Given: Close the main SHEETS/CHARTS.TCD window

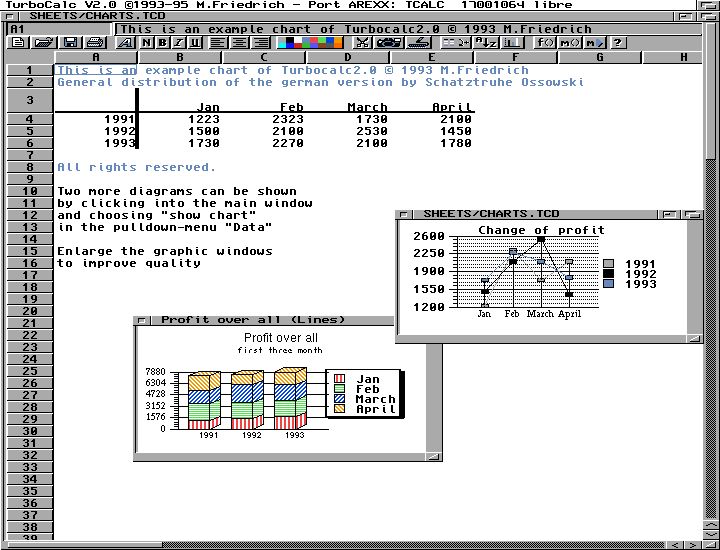Looking at the screenshot, I should tap(9, 17).
